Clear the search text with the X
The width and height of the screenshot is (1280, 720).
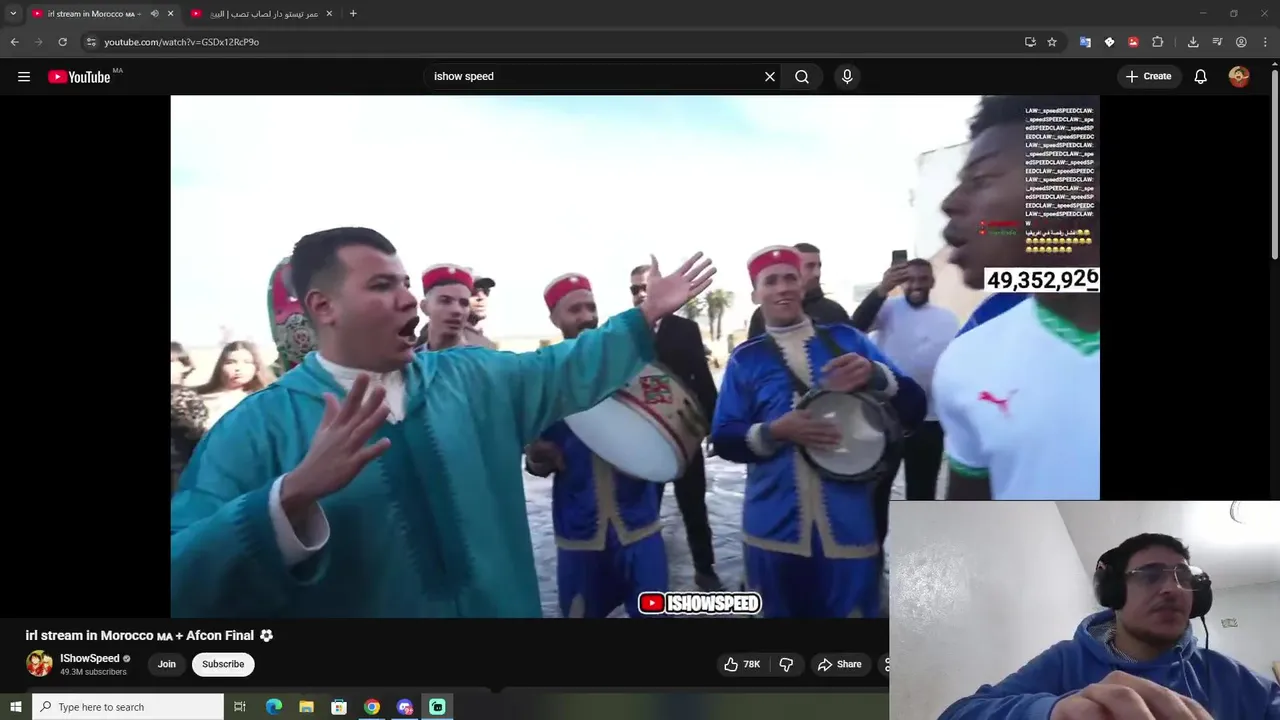[770, 77]
